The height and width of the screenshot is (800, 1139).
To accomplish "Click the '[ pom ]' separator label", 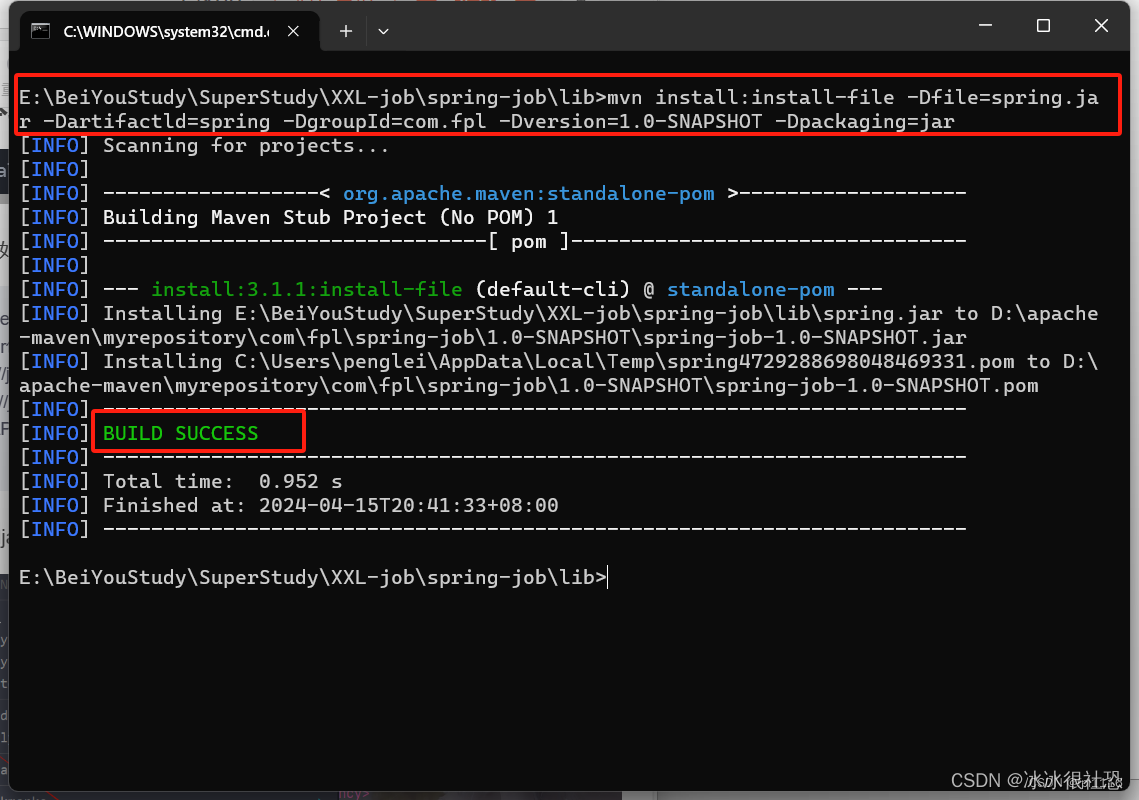I will [529, 241].
